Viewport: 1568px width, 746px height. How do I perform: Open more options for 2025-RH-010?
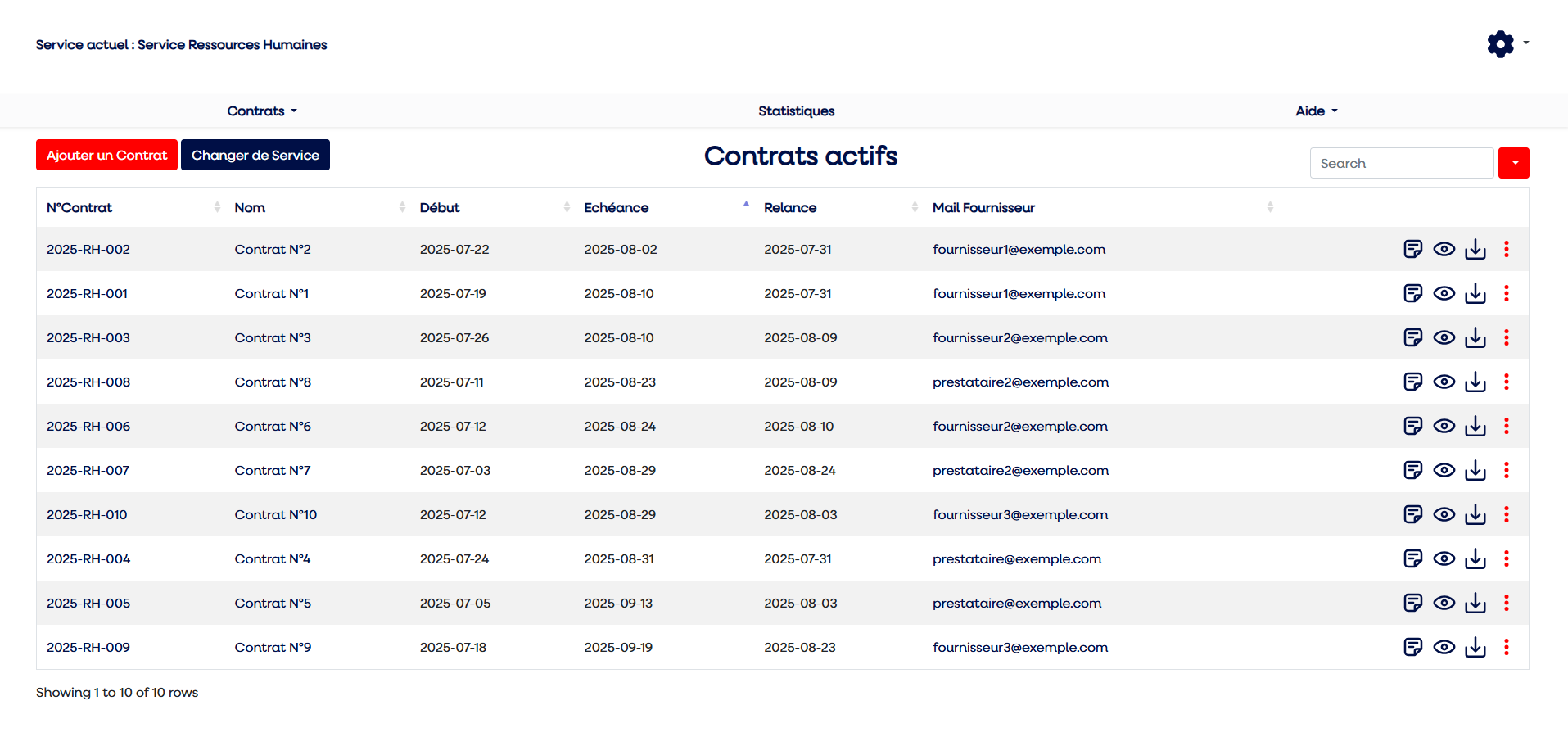(1507, 514)
